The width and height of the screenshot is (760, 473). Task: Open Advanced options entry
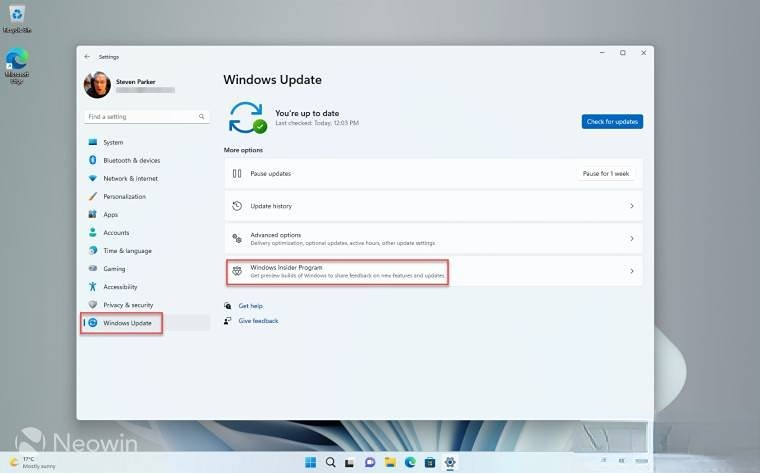click(x=434, y=238)
